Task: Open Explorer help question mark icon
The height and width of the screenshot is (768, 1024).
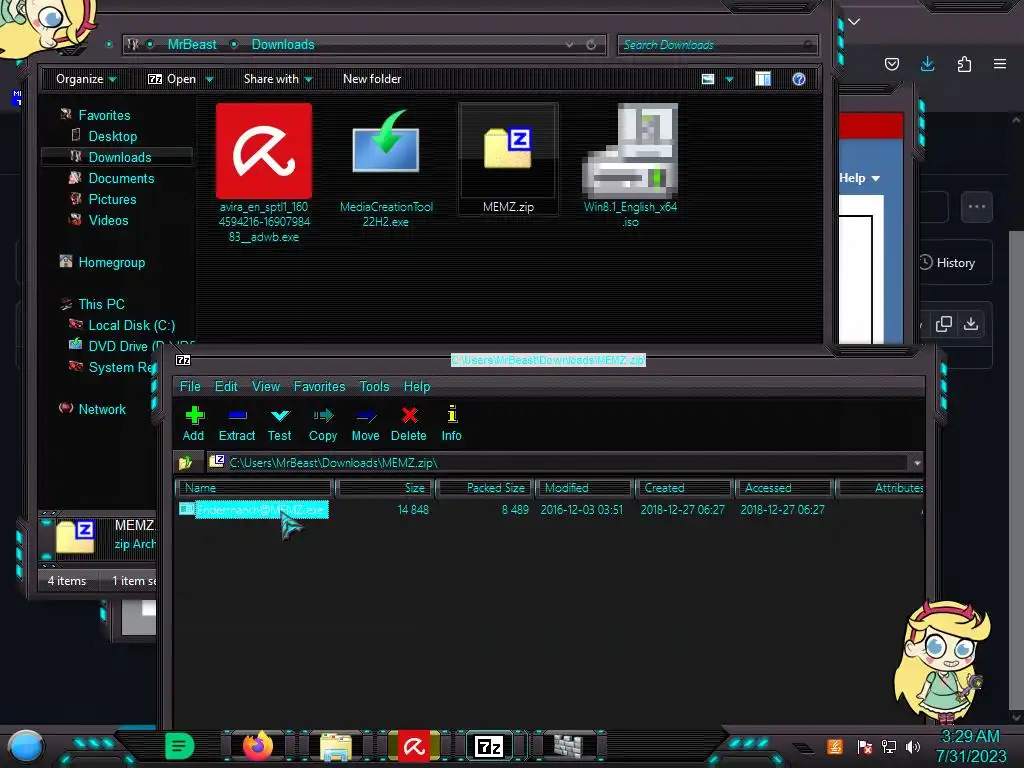Action: 799,79
